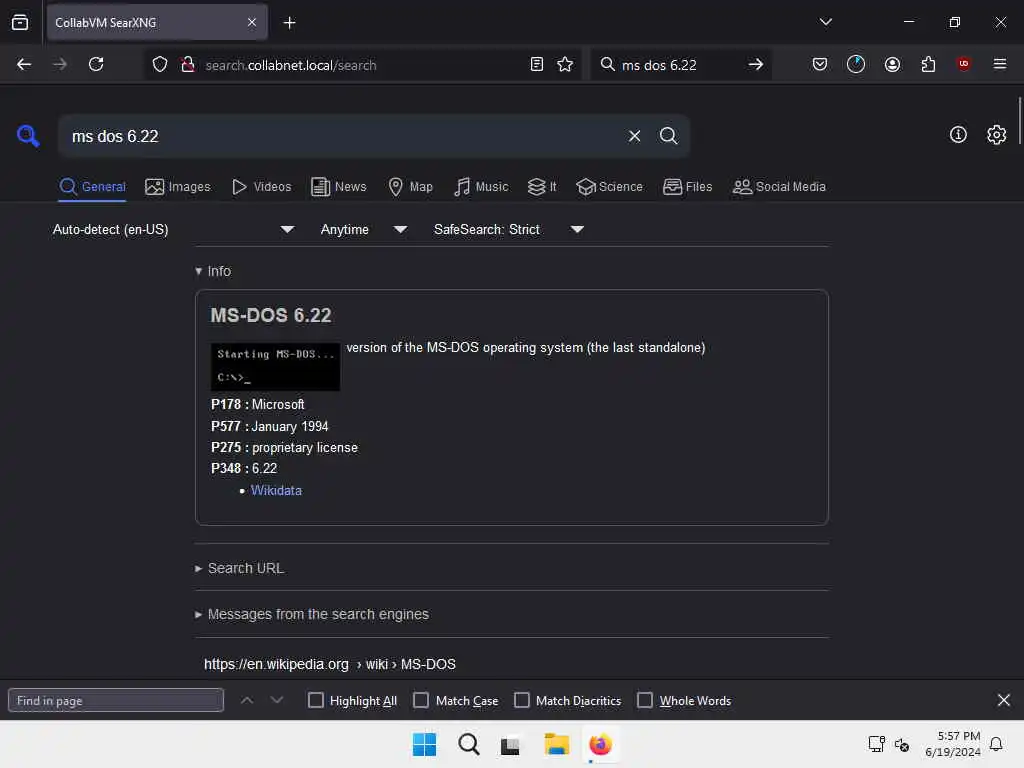Collapse the Info section
The width and height of the screenshot is (1024, 768).
click(213, 271)
